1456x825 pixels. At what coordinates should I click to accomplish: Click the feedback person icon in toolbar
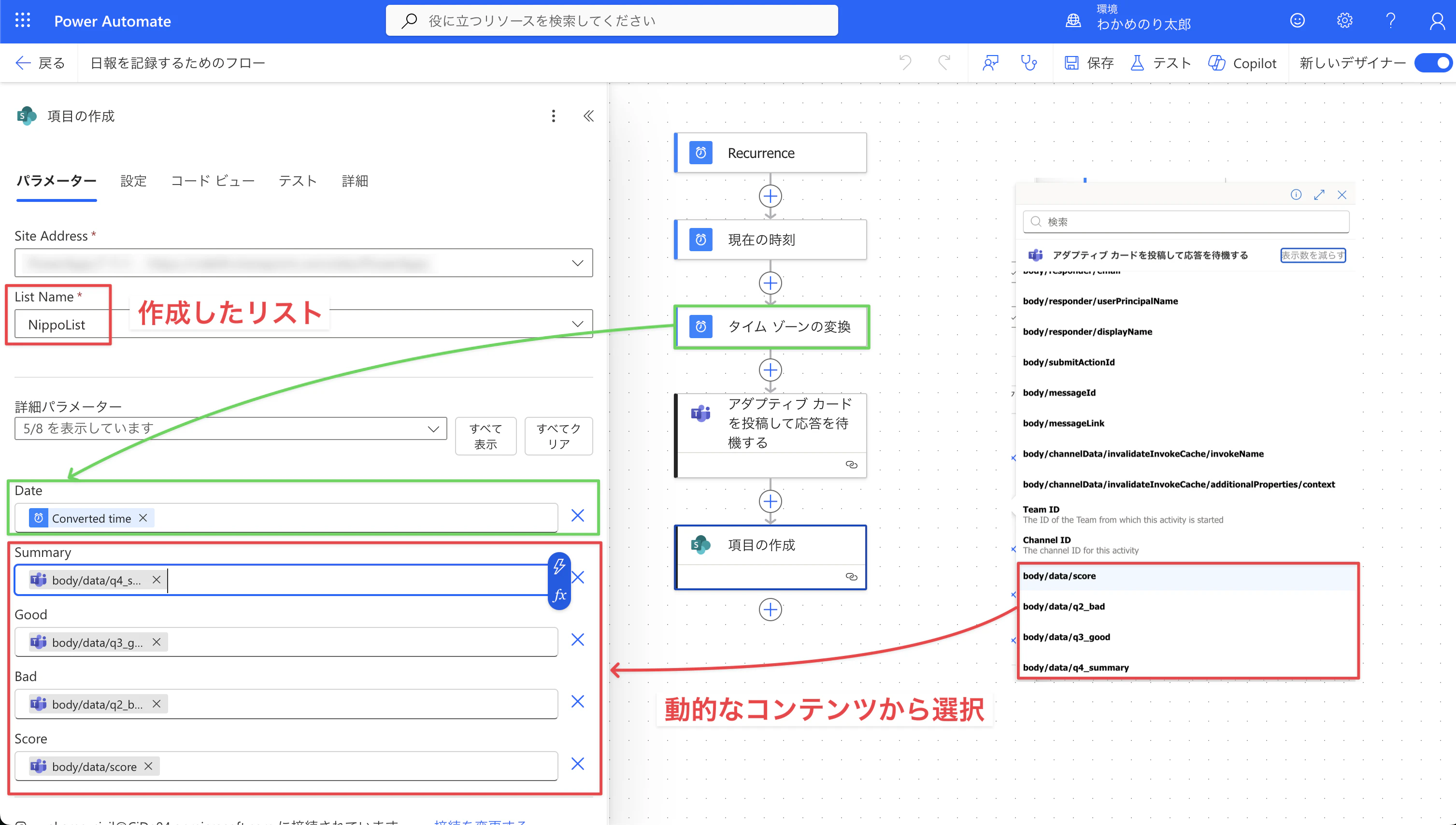pos(990,63)
